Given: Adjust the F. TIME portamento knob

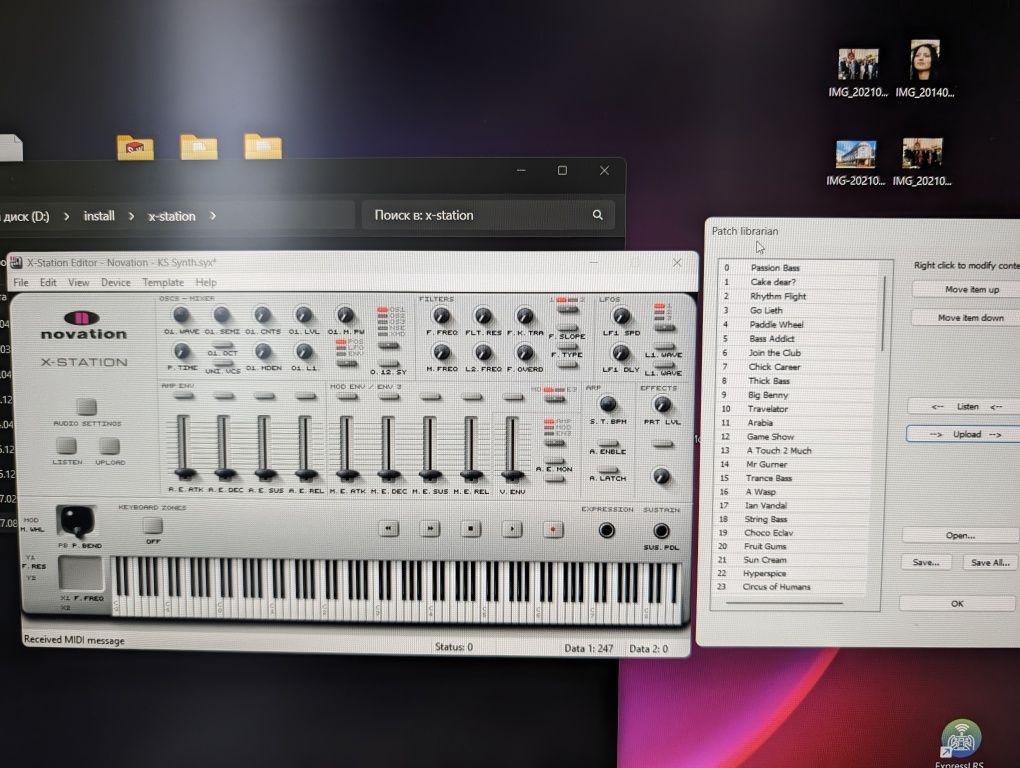Looking at the screenshot, I should click(182, 352).
